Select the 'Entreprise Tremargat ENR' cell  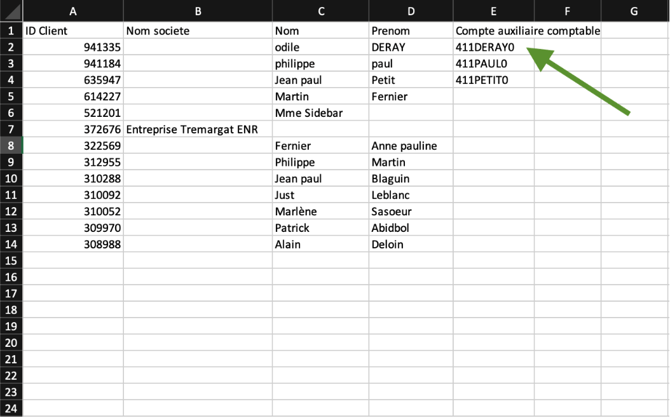(x=198, y=130)
